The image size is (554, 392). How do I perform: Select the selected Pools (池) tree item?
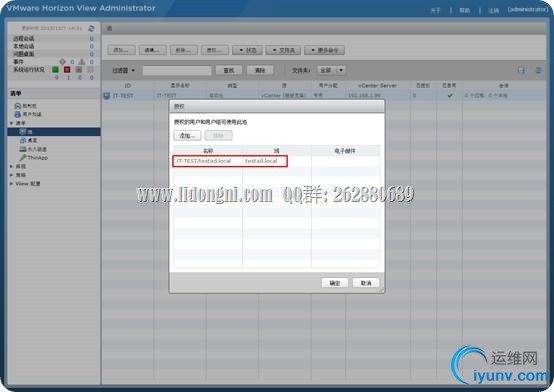click(x=54, y=132)
